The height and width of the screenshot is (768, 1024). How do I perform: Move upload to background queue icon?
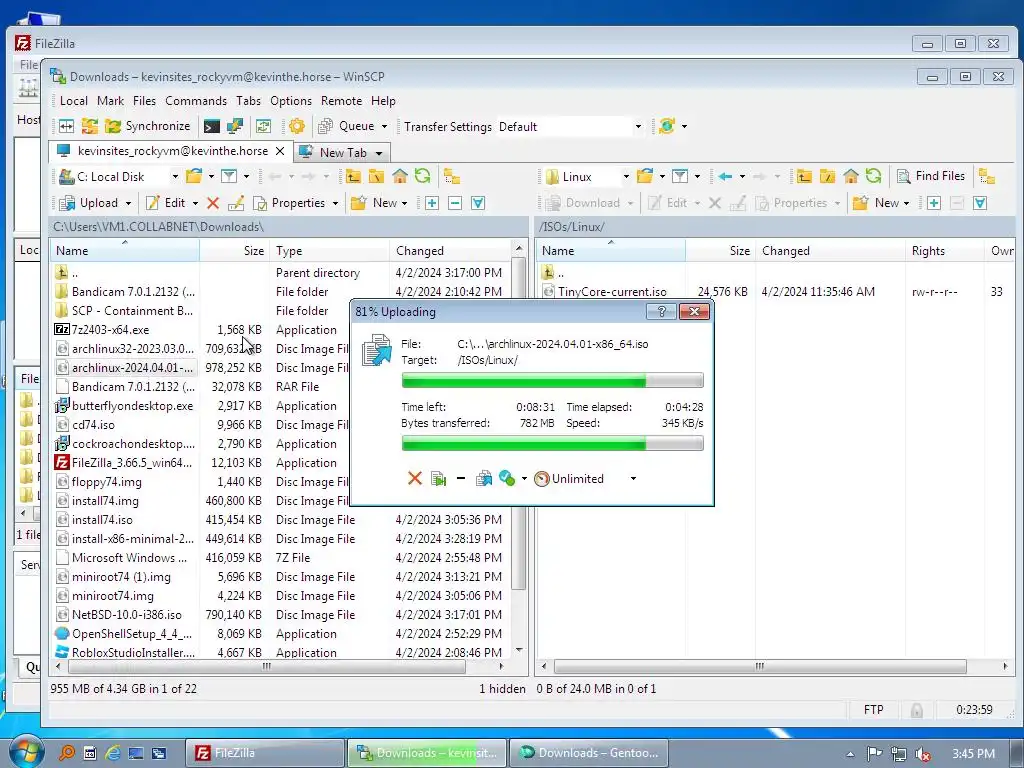(x=484, y=479)
